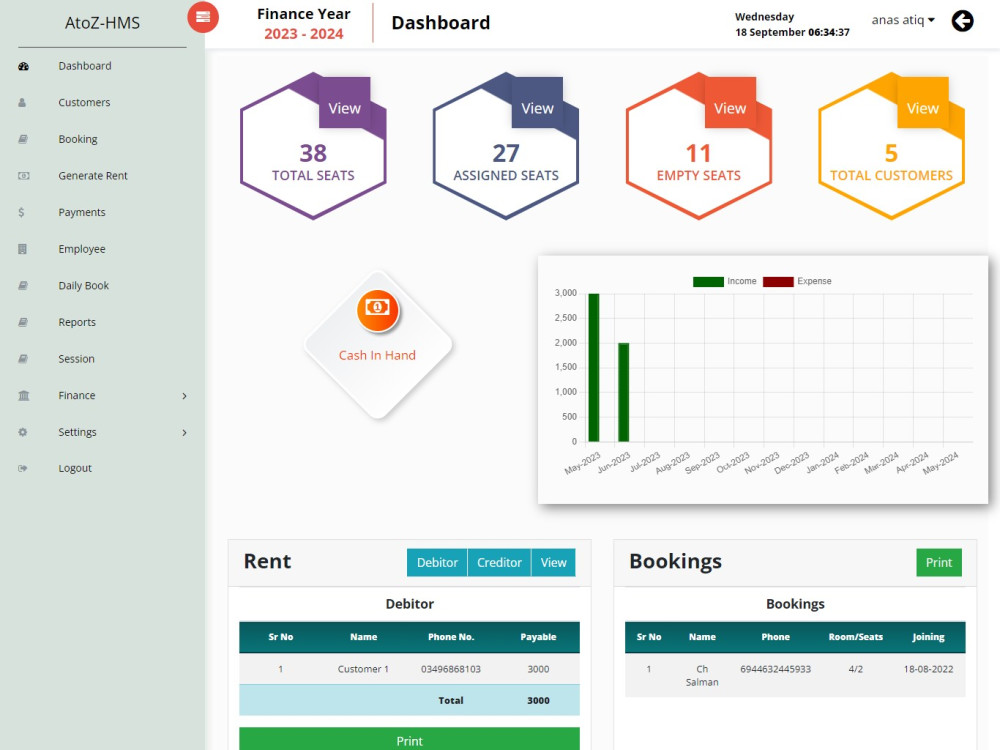The image size is (1000, 750).
Task: Click the May-2023 income bar in chart
Action: [x=594, y=367]
